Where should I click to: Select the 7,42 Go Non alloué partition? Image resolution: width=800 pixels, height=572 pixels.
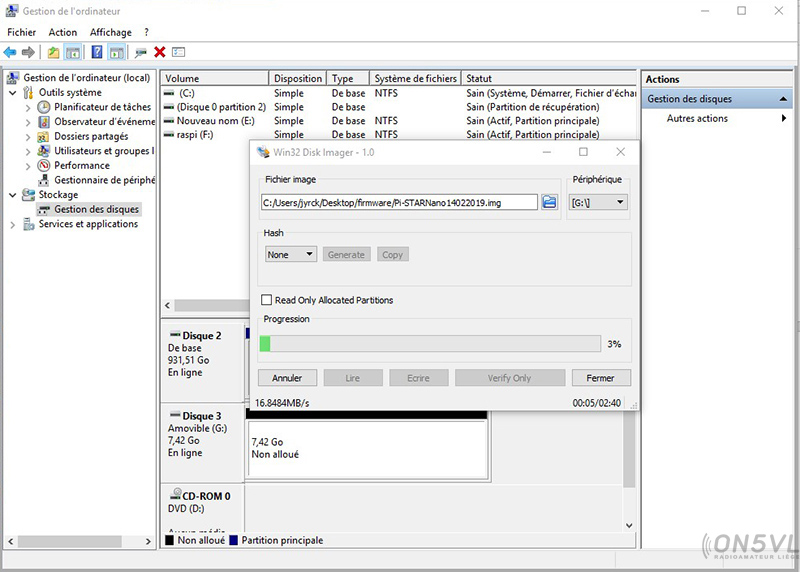tap(367, 449)
